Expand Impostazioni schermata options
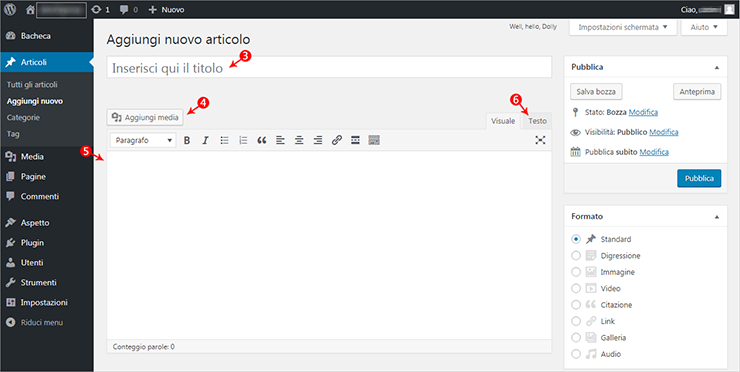740x372 pixels. point(623,27)
